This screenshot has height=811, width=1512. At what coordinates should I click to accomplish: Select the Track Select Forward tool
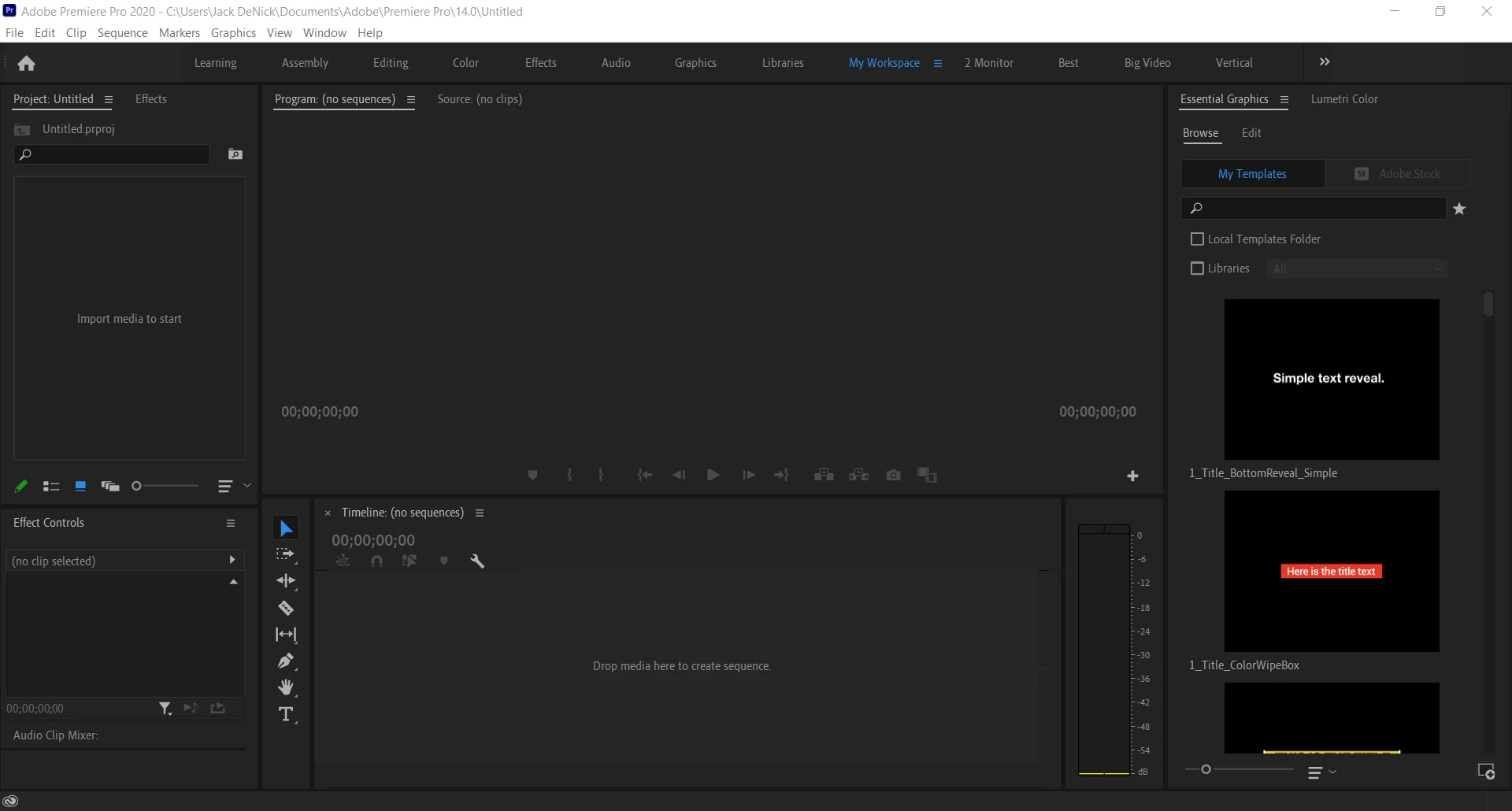pos(286,554)
